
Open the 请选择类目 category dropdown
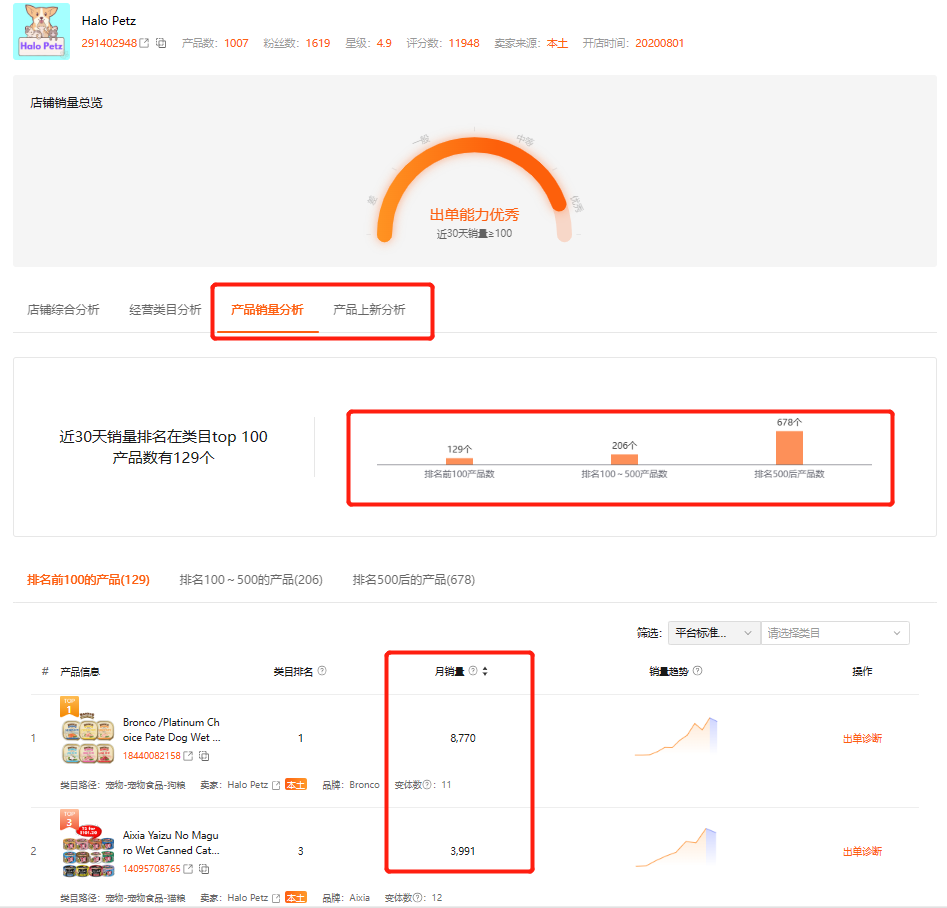point(835,633)
